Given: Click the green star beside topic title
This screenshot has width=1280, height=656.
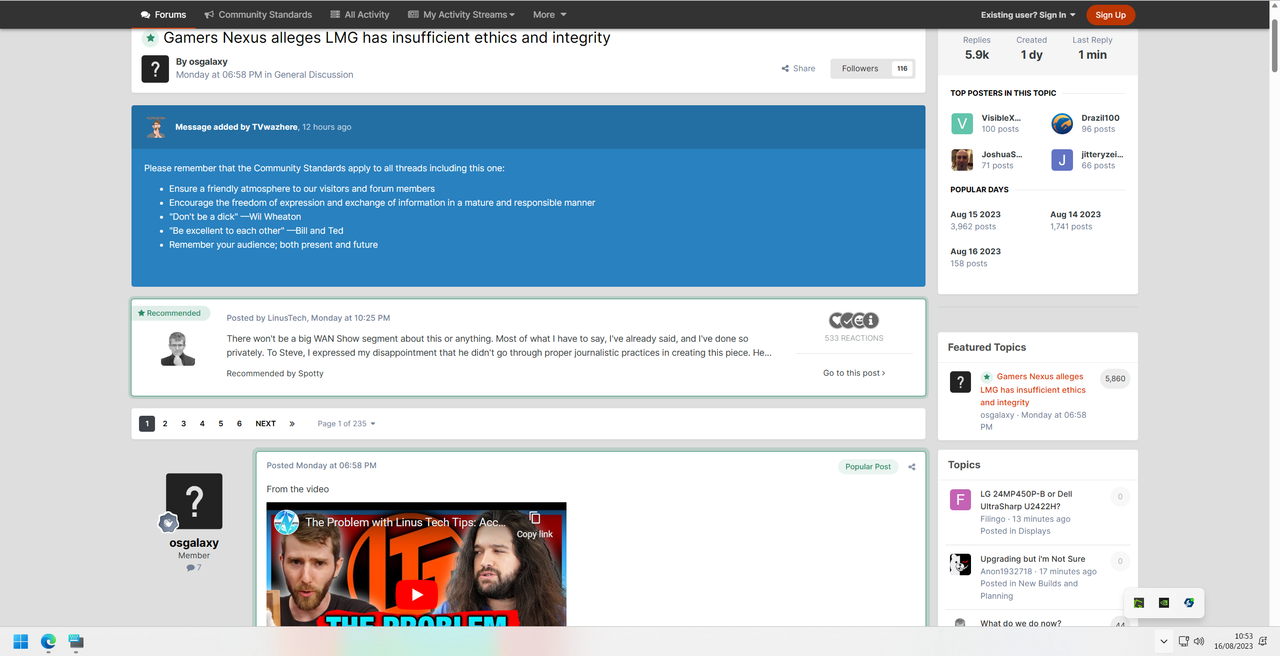Looking at the screenshot, I should [x=150, y=38].
